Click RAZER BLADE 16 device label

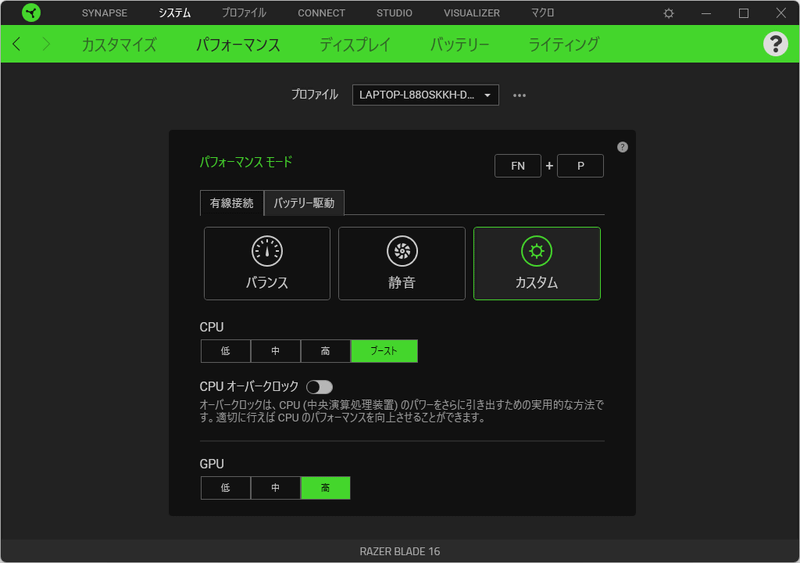click(400, 551)
